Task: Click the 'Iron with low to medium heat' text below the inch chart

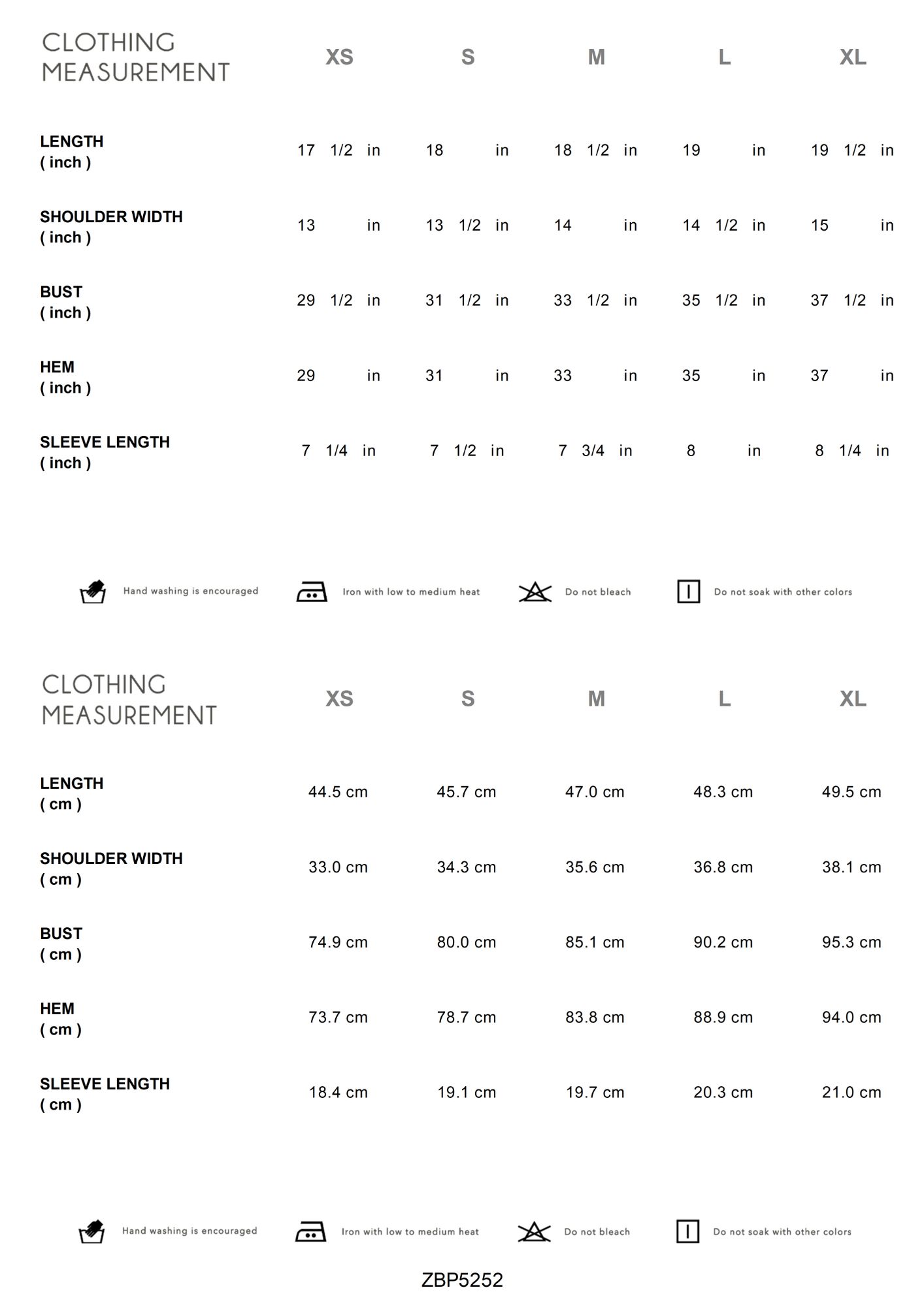Action: coord(411,592)
